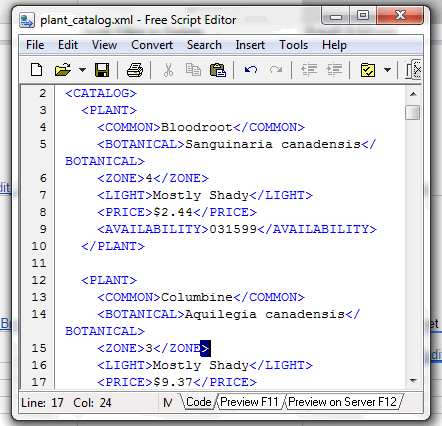
Task: Switch to the Code tab
Action: click(x=198, y=402)
